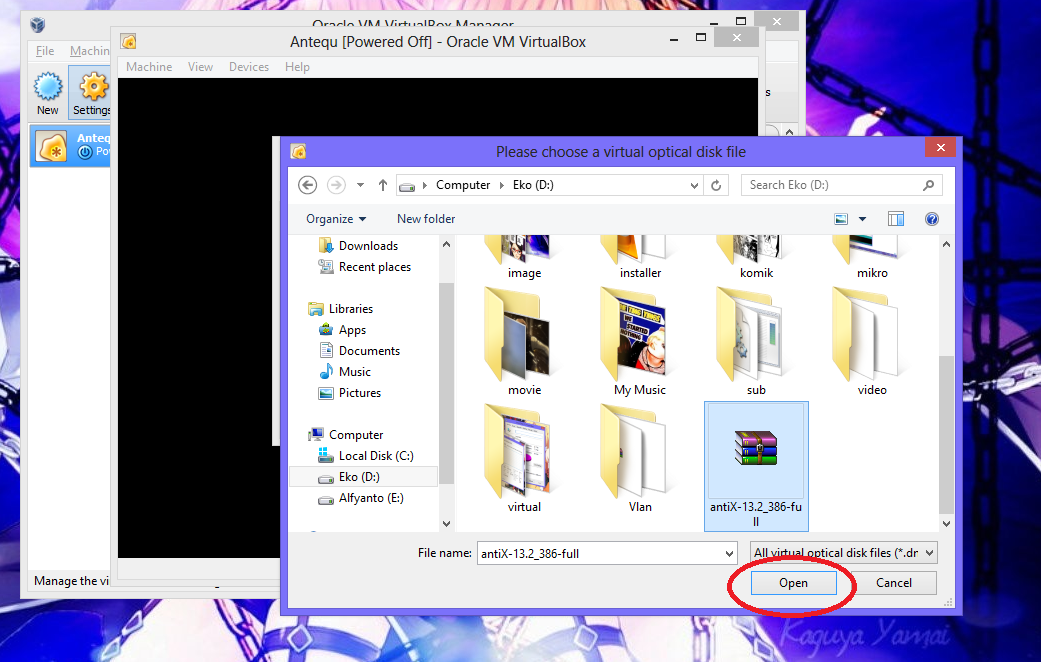This screenshot has width=1041, height=662.
Task: Select Alfyanto (E:) drive in navigation pane
Action: 370,498
